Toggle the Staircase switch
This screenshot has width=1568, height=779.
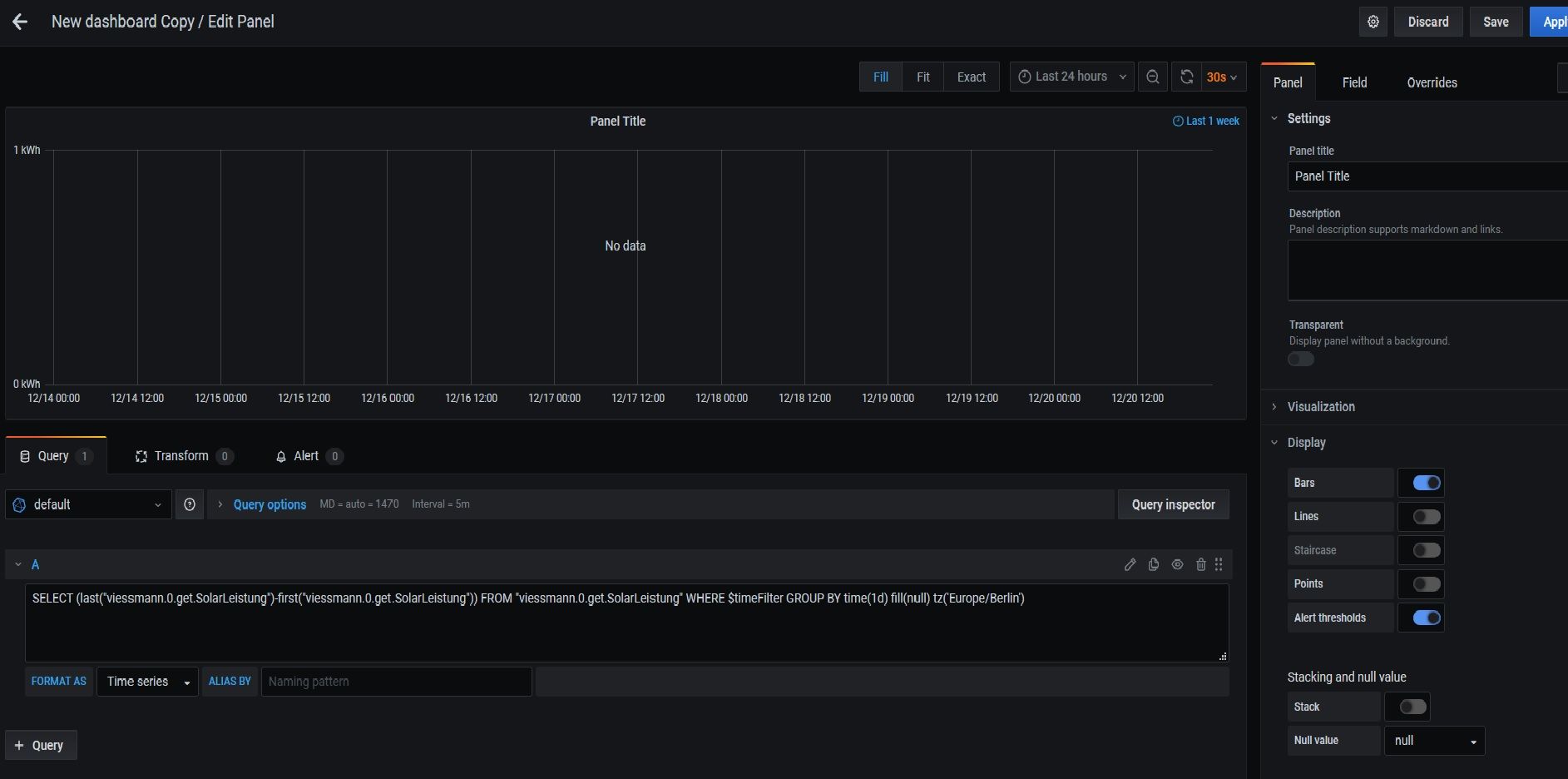click(1426, 550)
